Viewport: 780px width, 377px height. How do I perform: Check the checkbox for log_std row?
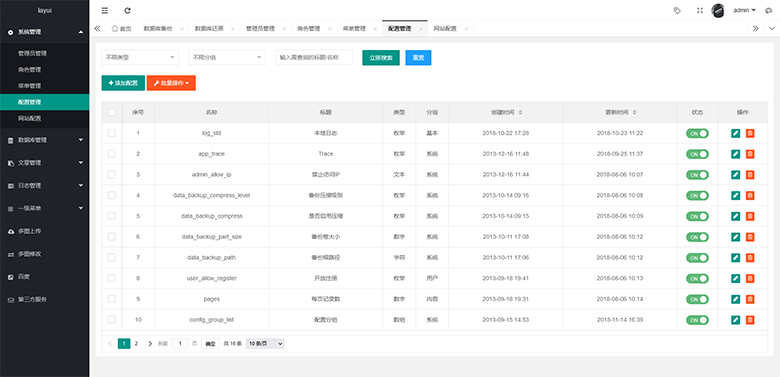(x=111, y=133)
